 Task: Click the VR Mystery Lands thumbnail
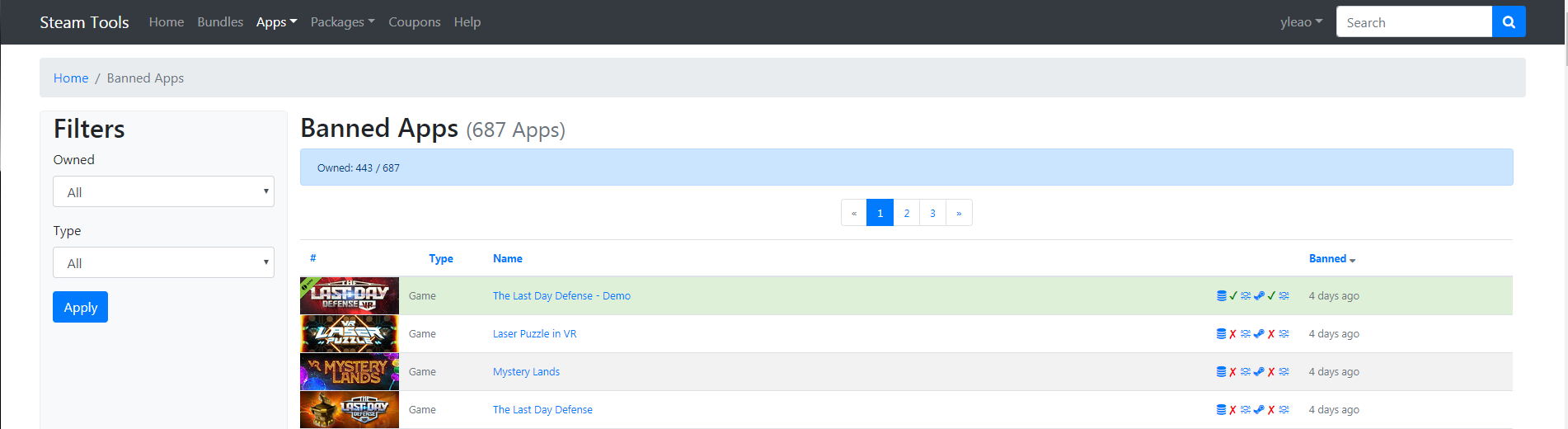coord(350,371)
